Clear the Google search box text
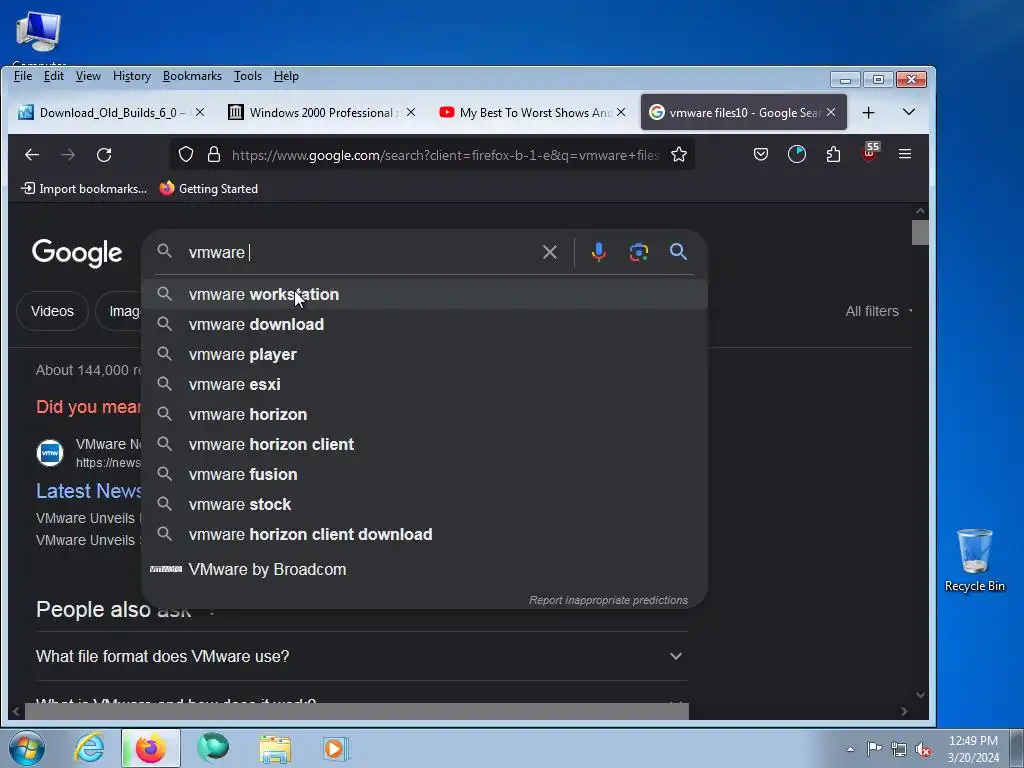Screen dimensions: 1024x768 (549, 252)
